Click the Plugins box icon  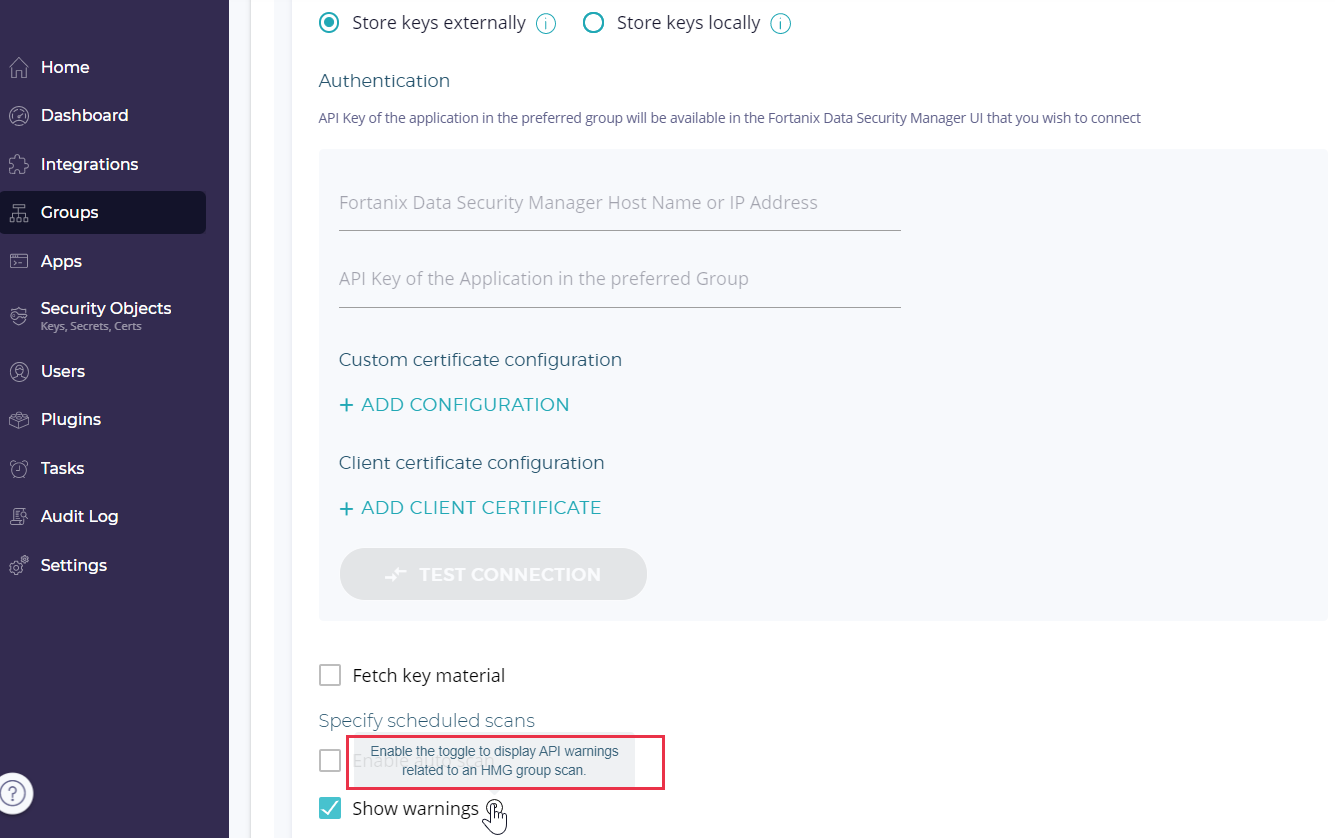pyautogui.click(x=18, y=420)
